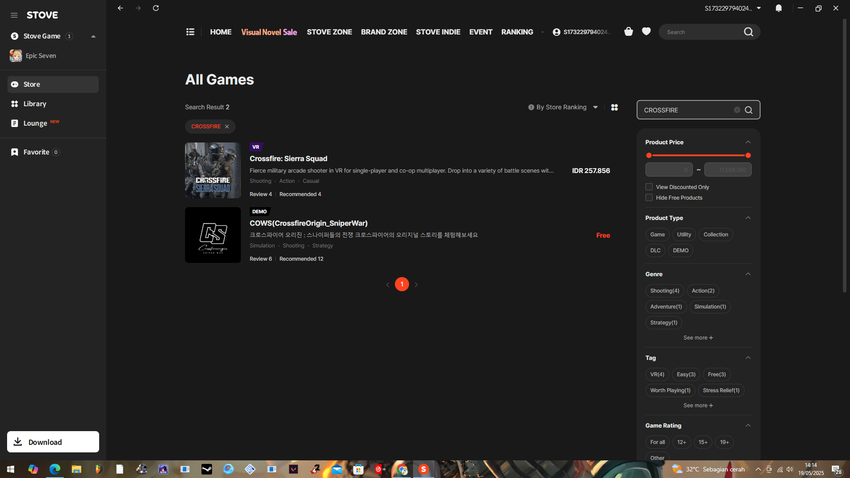Expand more genres with See more
Image resolution: width=850 pixels, height=478 pixels.
click(x=698, y=338)
